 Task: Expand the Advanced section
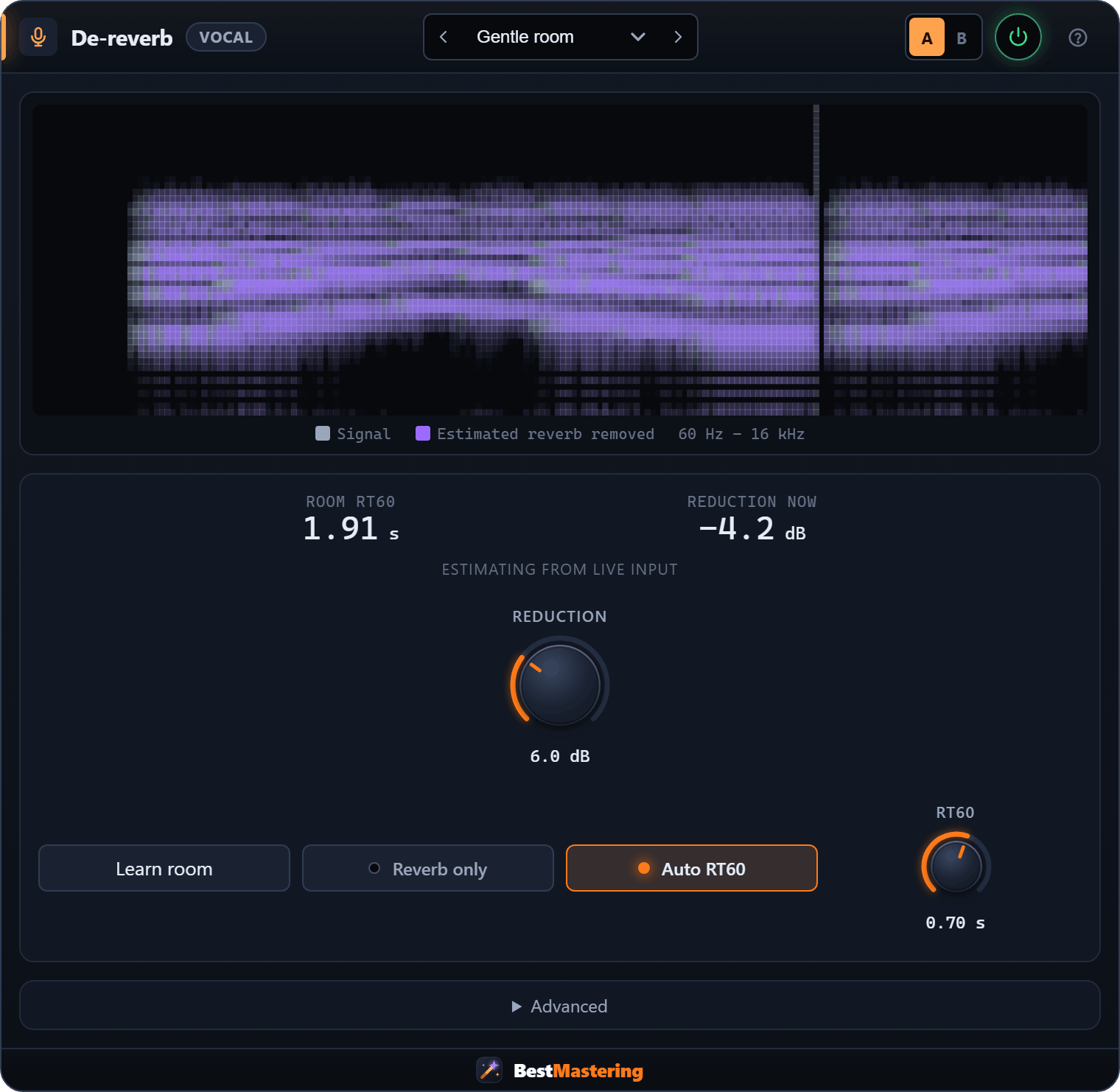(x=560, y=1006)
